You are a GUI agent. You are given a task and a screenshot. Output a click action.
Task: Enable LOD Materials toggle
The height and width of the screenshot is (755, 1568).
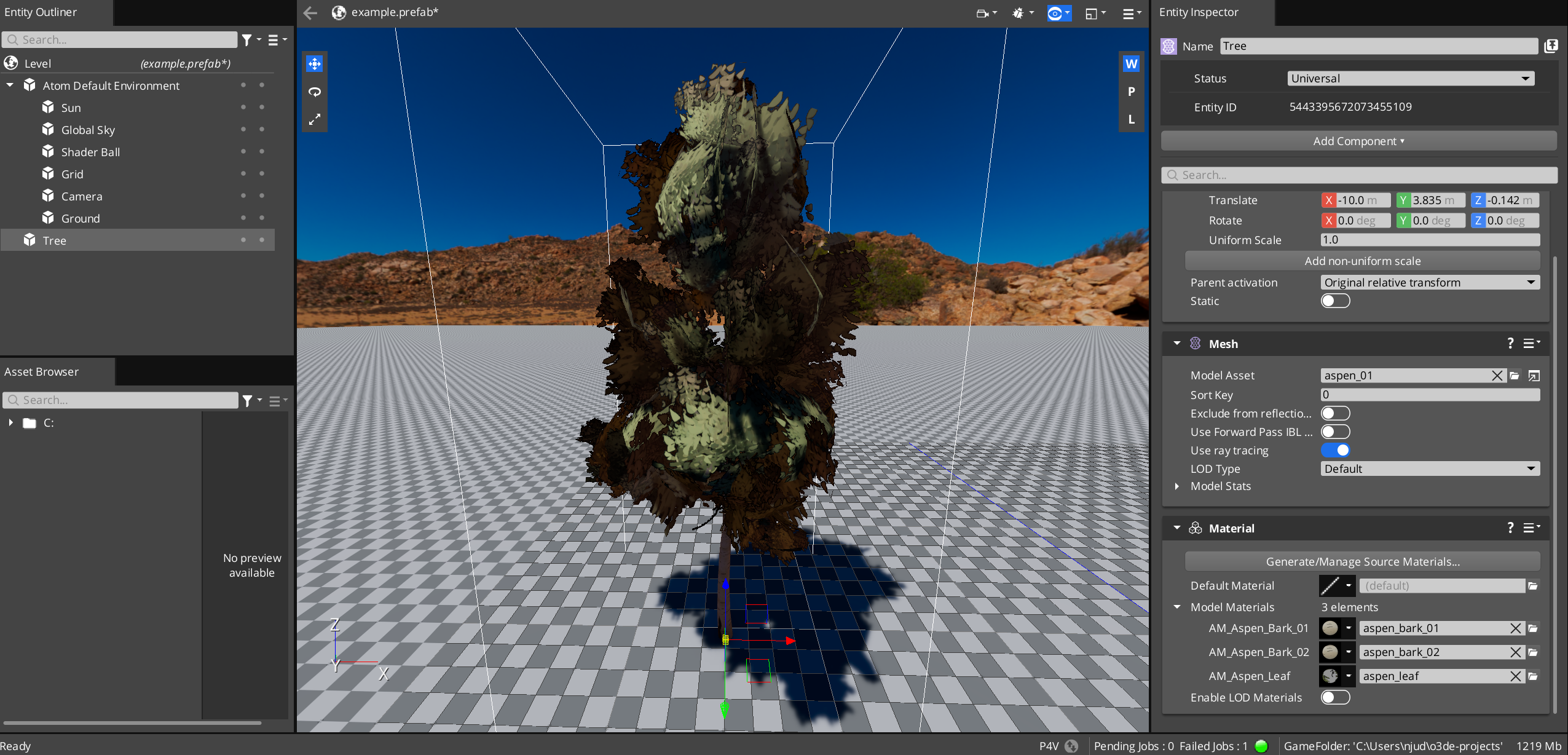(1335, 697)
